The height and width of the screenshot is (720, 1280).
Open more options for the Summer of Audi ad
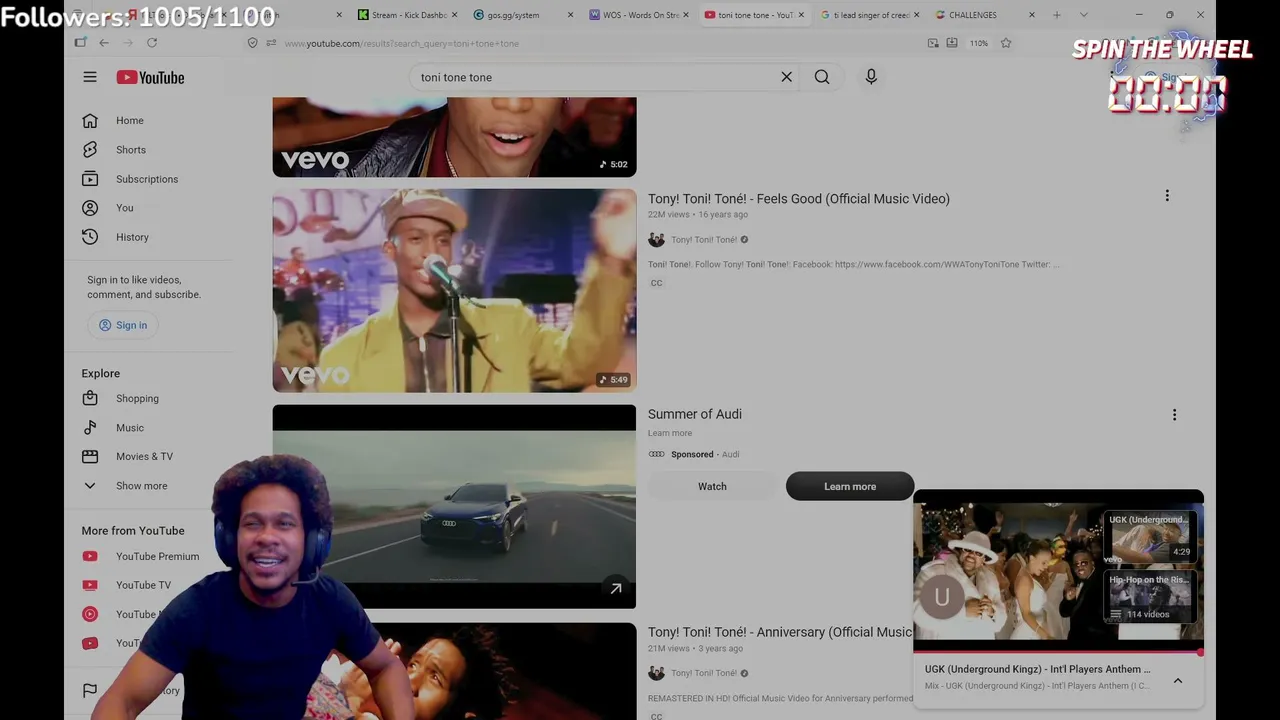pyautogui.click(x=1174, y=414)
